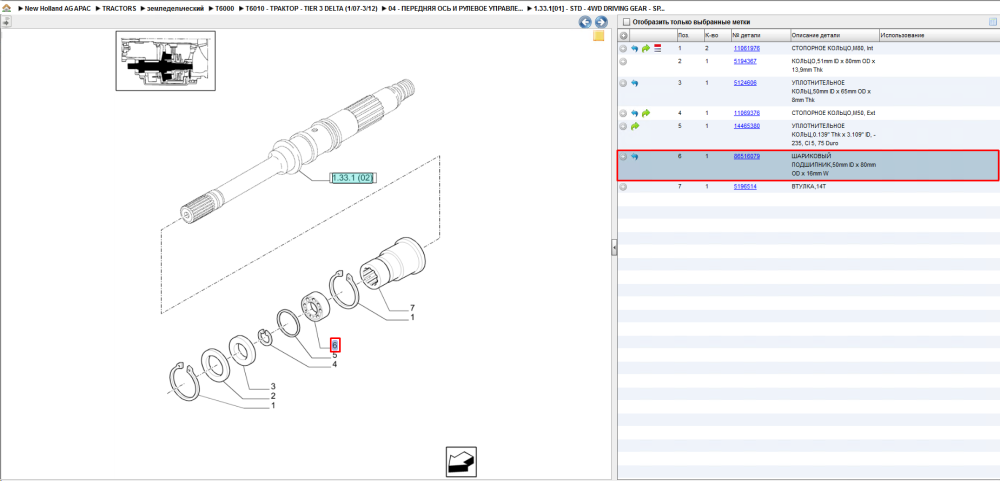Open 1.33.1[01] 4WD DRIVING GEAR breadcrumb

pyautogui.click(x=598, y=9)
